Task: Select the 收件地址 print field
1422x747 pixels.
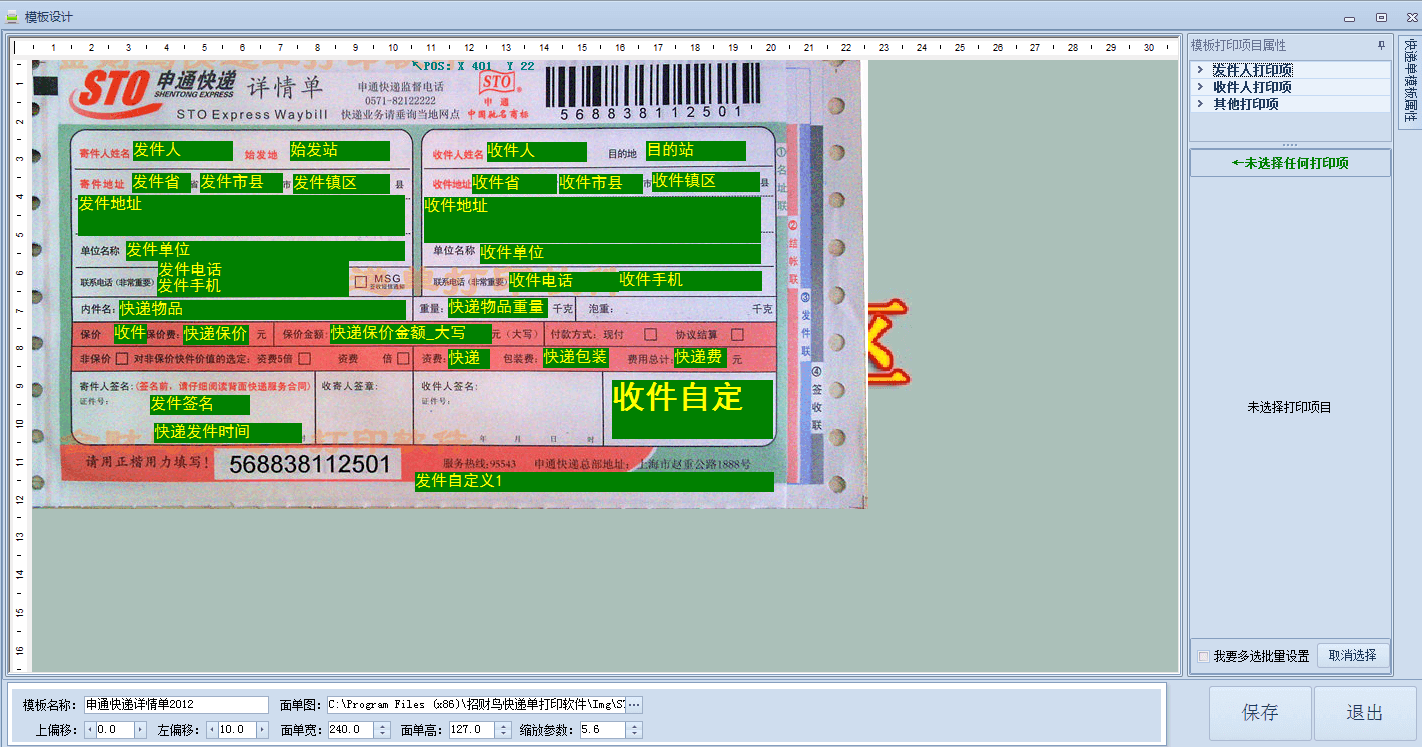Action: pyautogui.click(x=592, y=219)
